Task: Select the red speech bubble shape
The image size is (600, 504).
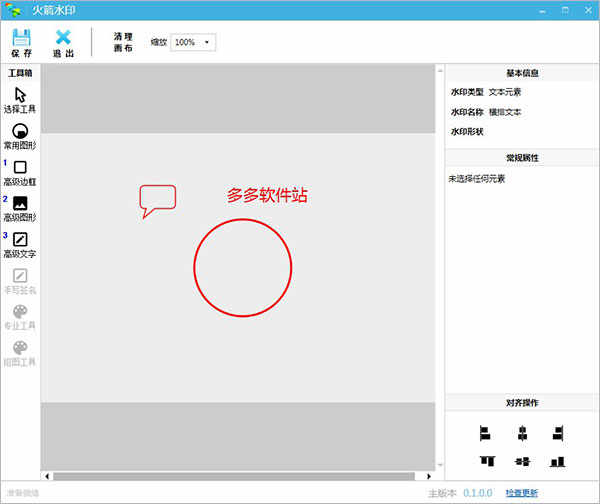Action: click(157, 201)
